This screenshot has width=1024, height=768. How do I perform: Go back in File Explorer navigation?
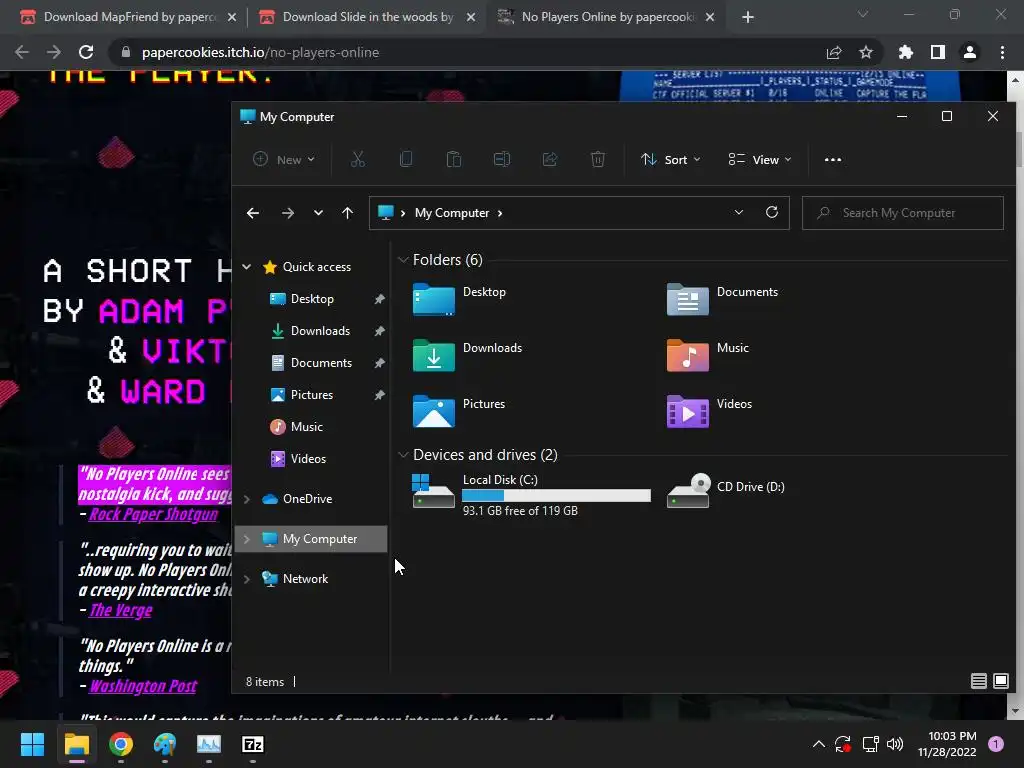(x=253, y=213)
